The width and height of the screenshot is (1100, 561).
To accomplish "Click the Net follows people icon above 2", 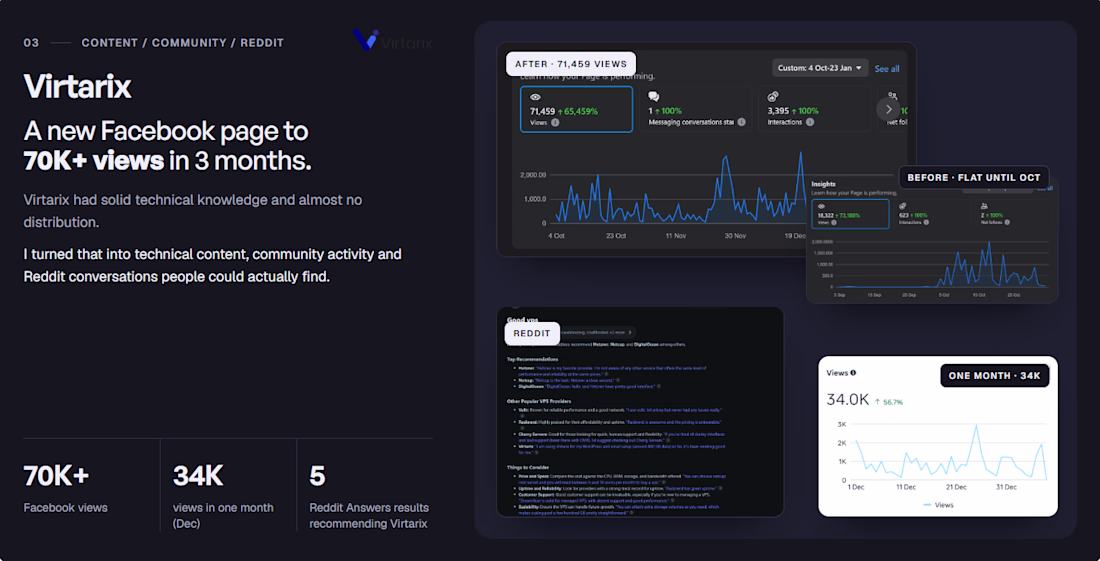I will [984, 206].
